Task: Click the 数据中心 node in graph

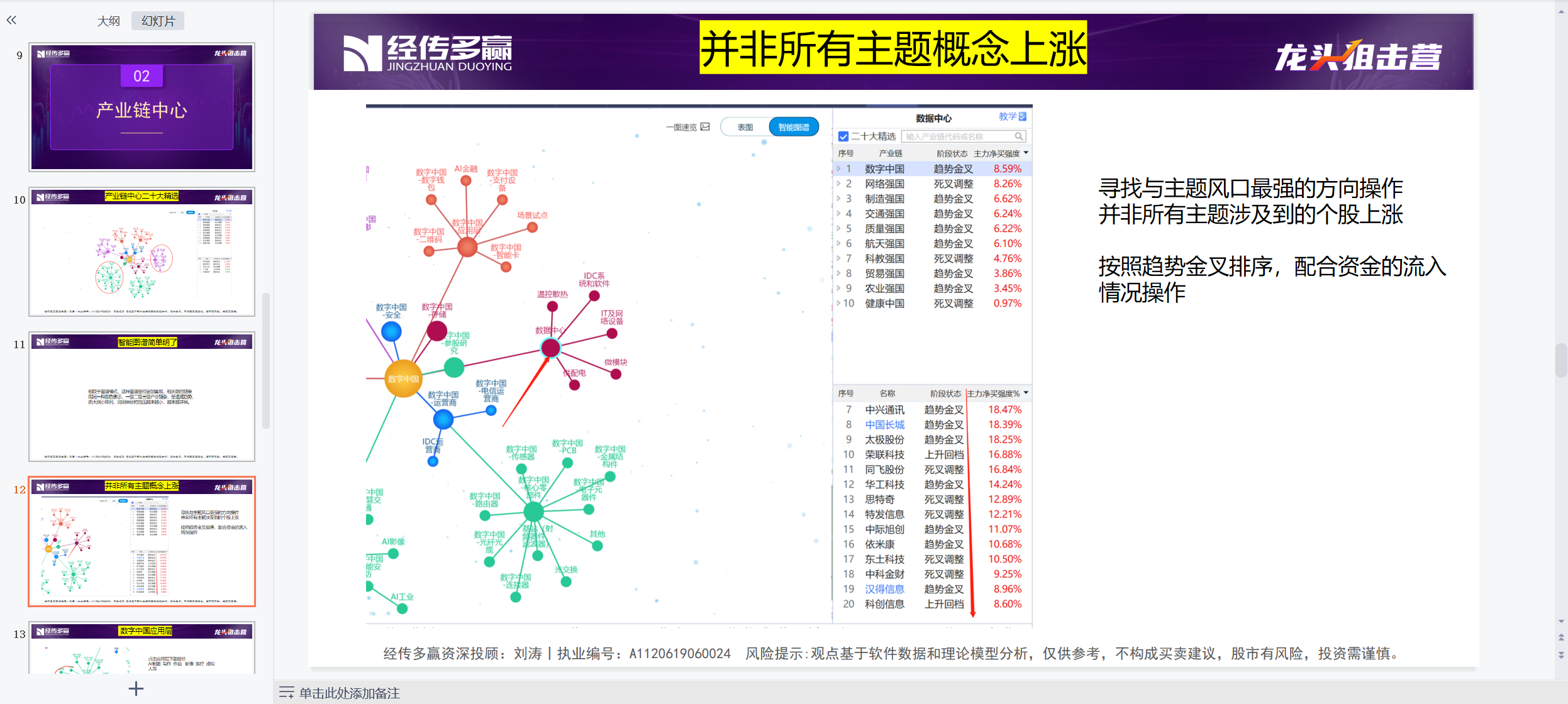Action: coord(550,347)
